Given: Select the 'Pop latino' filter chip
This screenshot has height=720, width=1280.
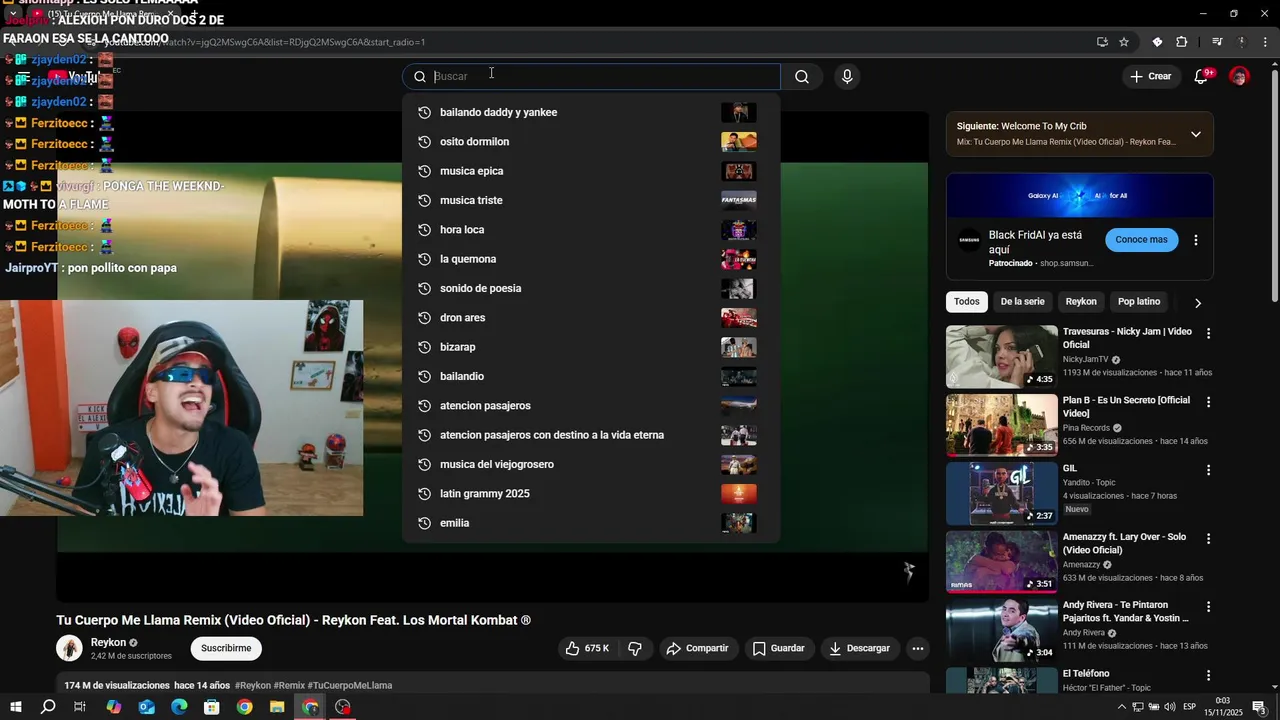Looking at the screenshot, I should click(x=1139, y=302).
